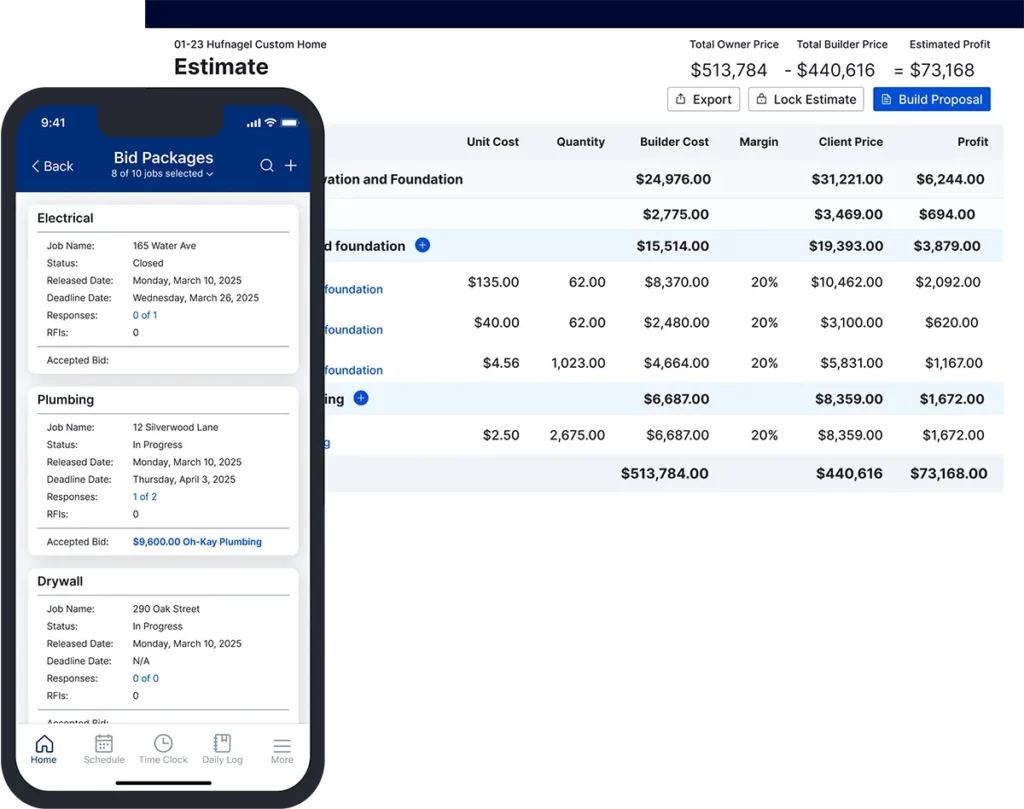Open the '8 of 10 jobs selected' dropdown
Image resolution: width=1024 pixels, height=809 pixels.
tap(163, 174)
